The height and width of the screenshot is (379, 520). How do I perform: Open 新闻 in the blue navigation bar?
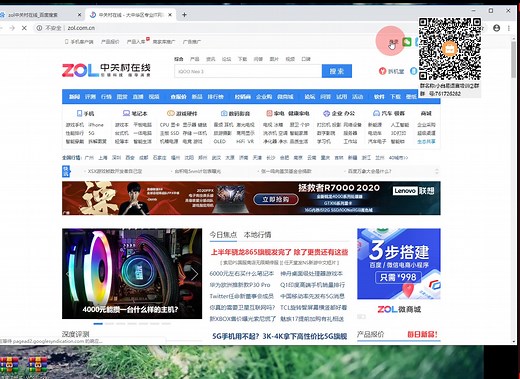74,97
